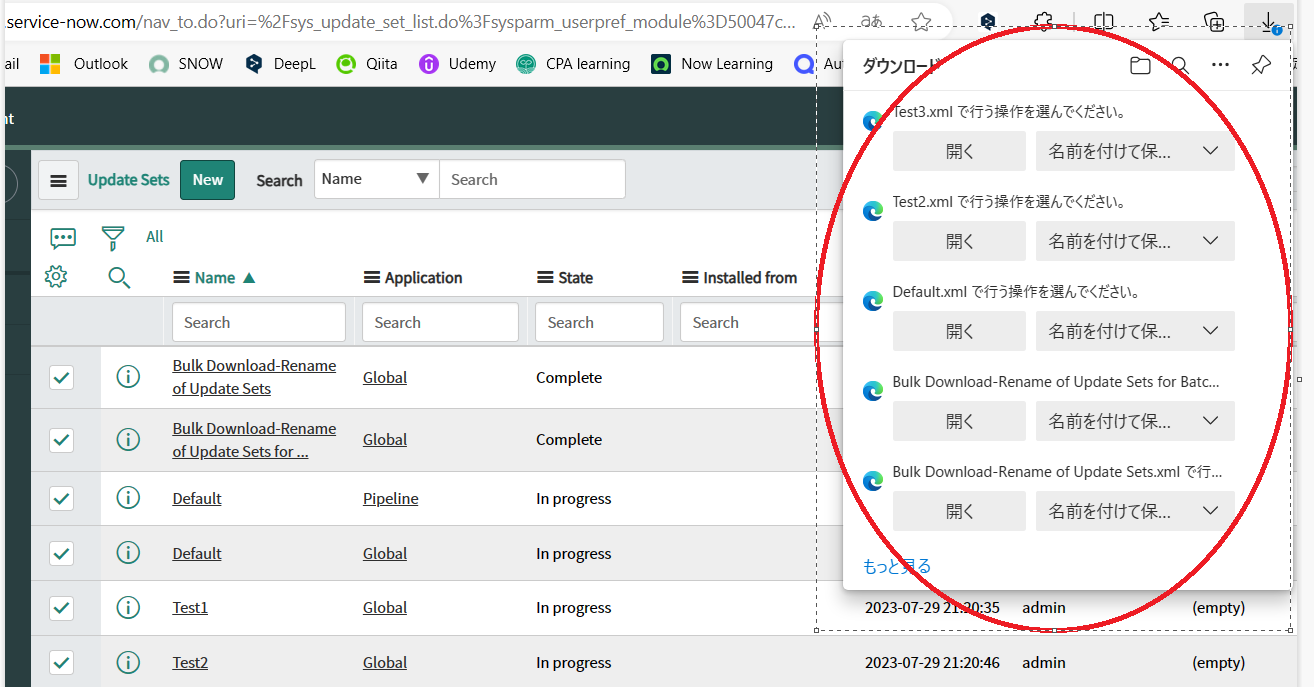Open Name column options menu icon
The height and width of the screenshot is (687, 1314).
(x=181, y=278)
